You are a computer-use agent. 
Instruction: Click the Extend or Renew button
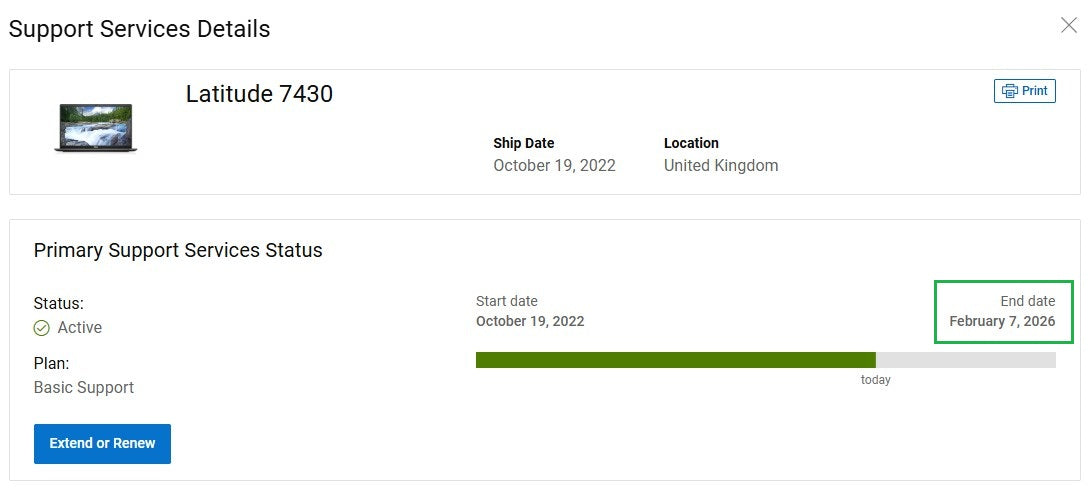[102, 444]
